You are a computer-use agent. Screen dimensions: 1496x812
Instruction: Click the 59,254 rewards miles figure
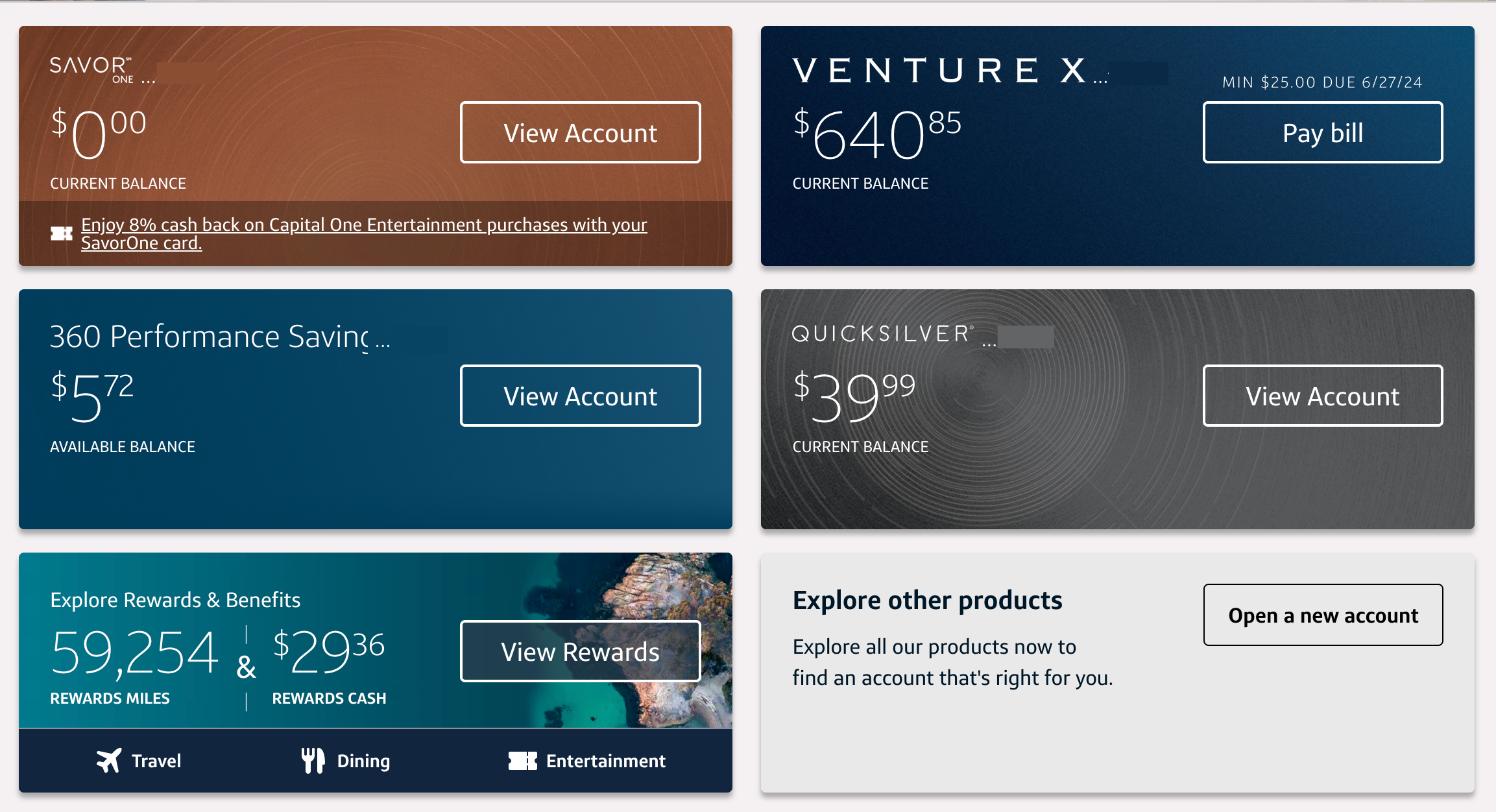pos(134,652)
